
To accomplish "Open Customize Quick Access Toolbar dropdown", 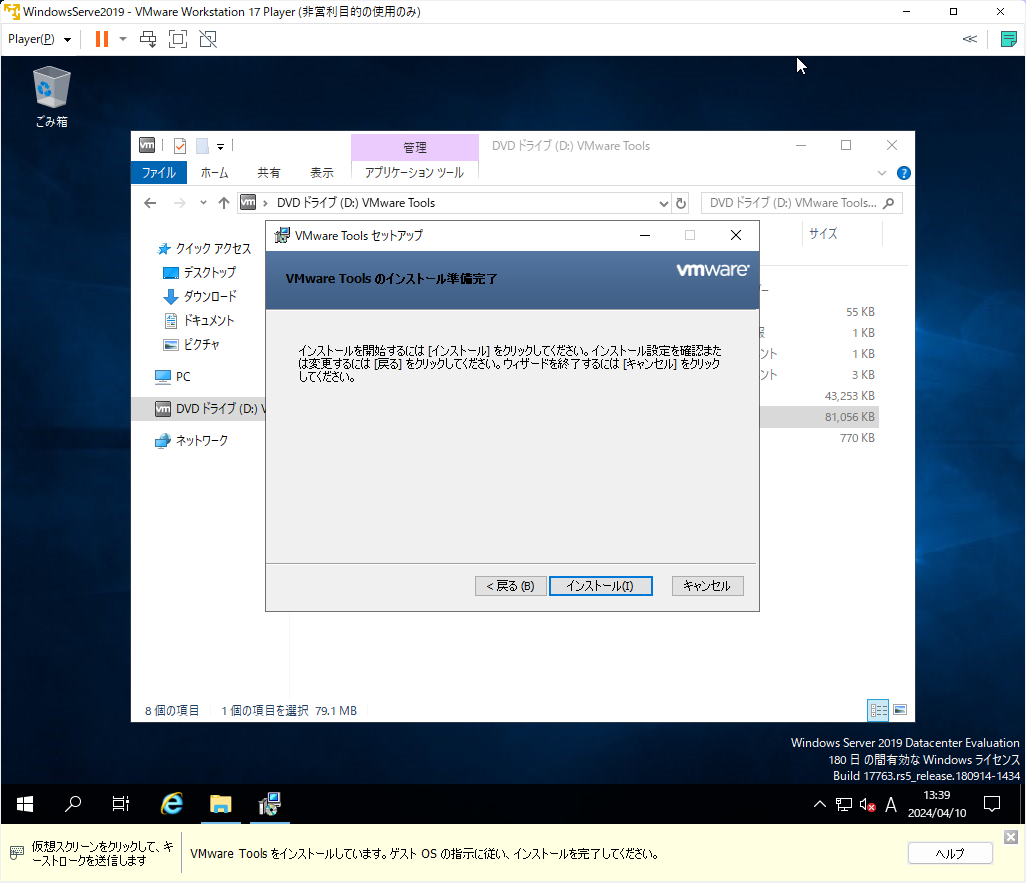I will click(x=221, y=147).
